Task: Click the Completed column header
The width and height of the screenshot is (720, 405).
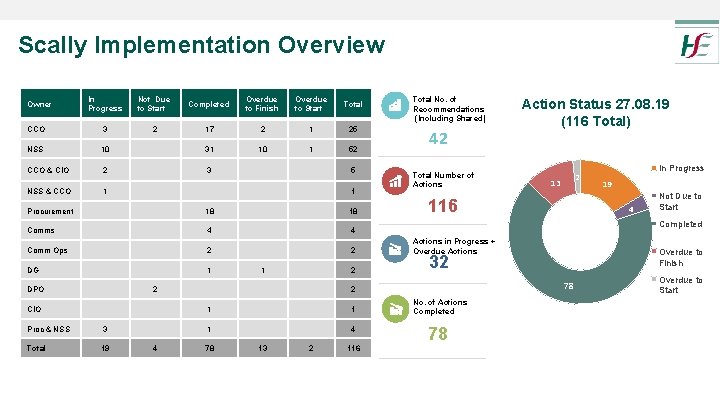Action: coord(209,103)
